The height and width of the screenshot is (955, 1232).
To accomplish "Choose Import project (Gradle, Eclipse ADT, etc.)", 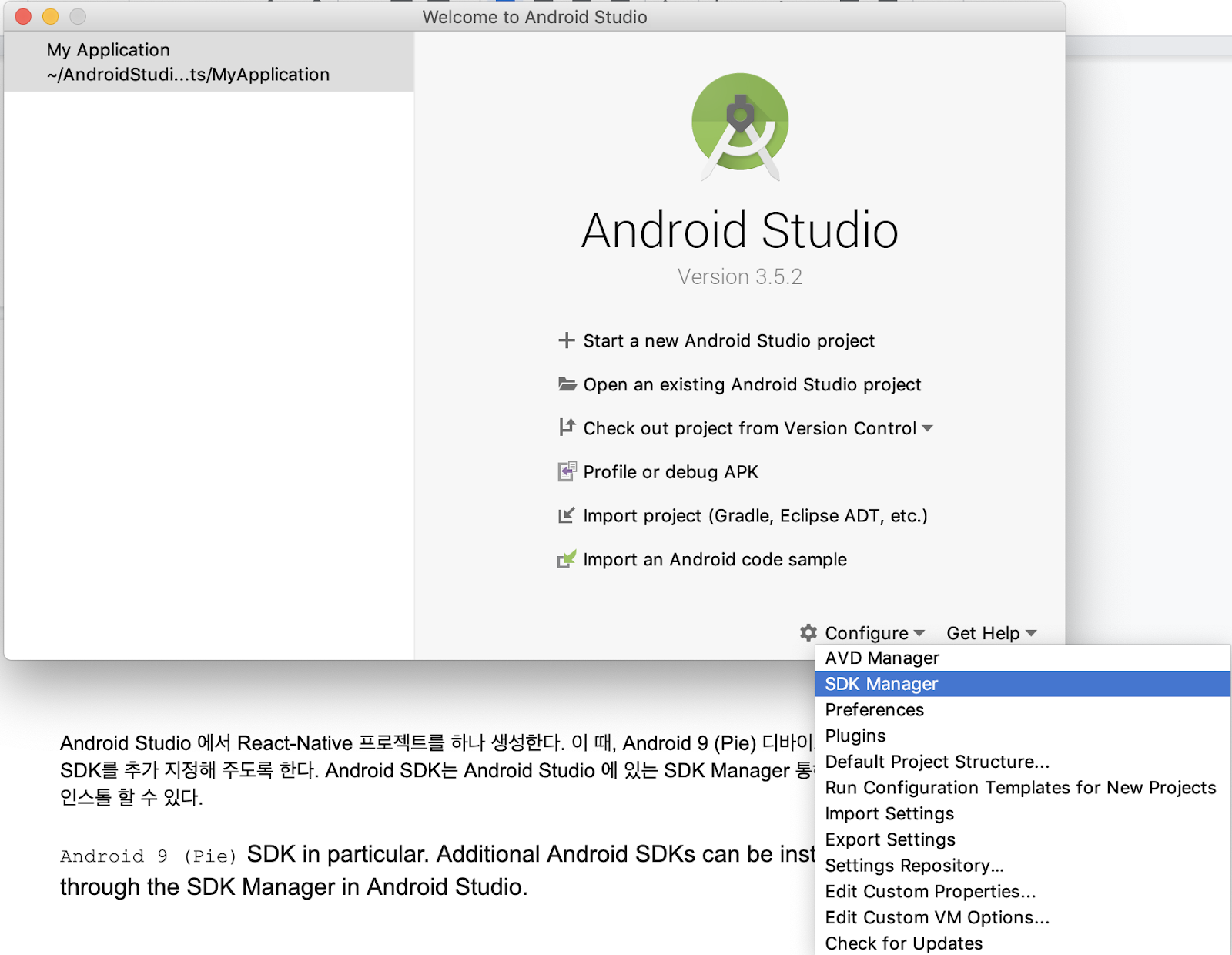I will click(x=755, y=516).
